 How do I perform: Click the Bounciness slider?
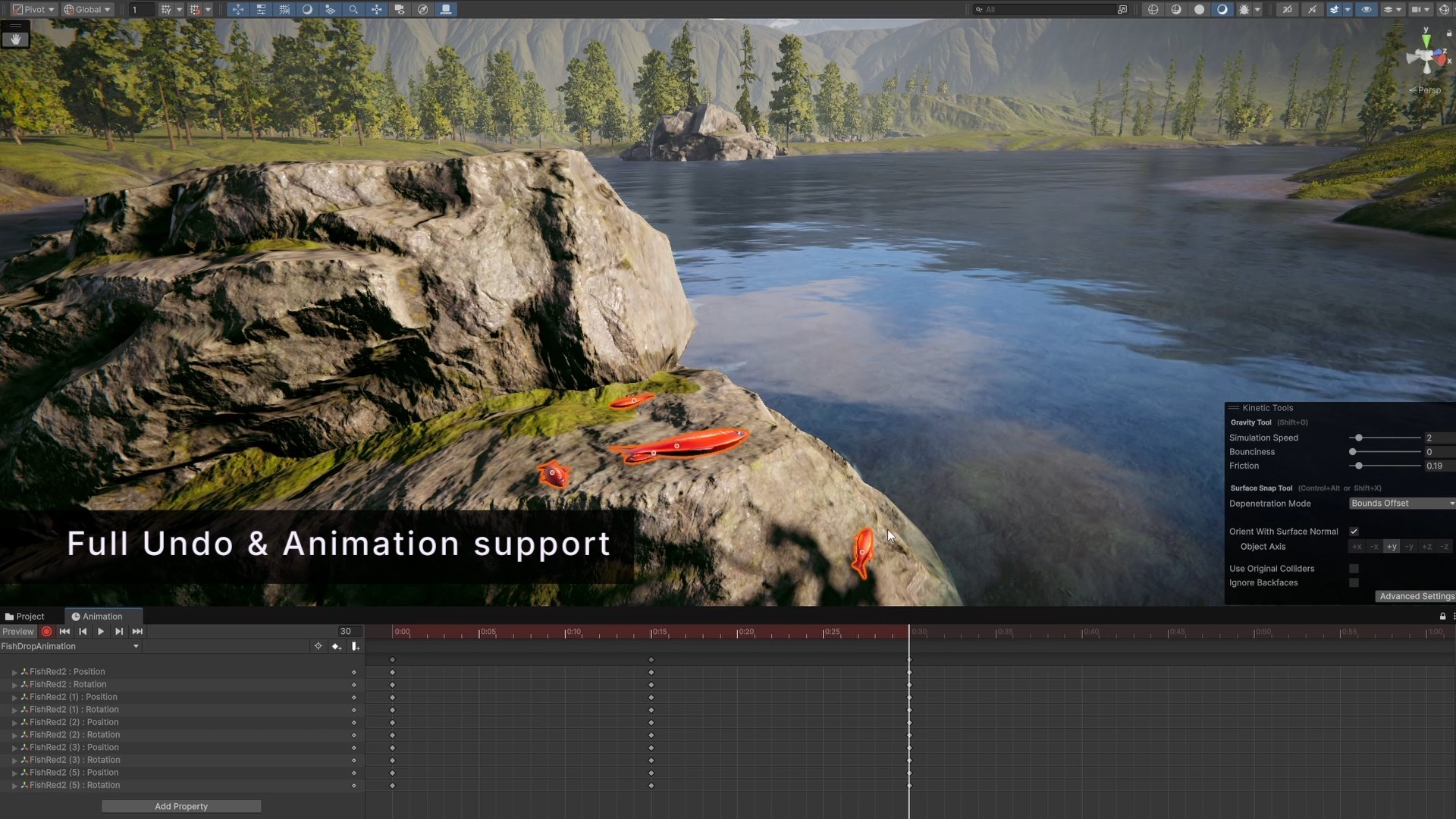click(x=1385, y=452)
